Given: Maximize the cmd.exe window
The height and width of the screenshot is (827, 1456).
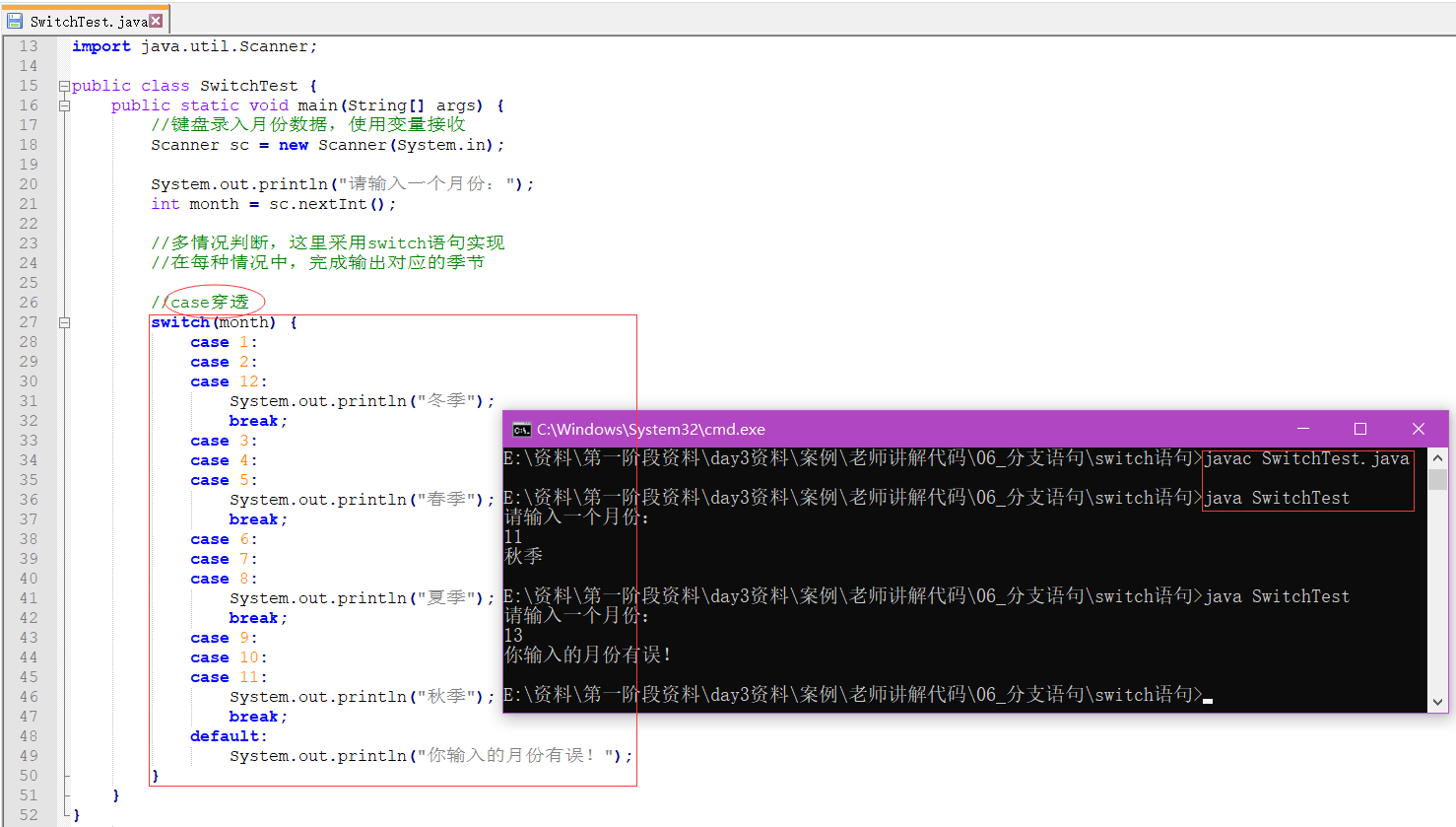Looking at the screenshot, I should click(1360, 429).
